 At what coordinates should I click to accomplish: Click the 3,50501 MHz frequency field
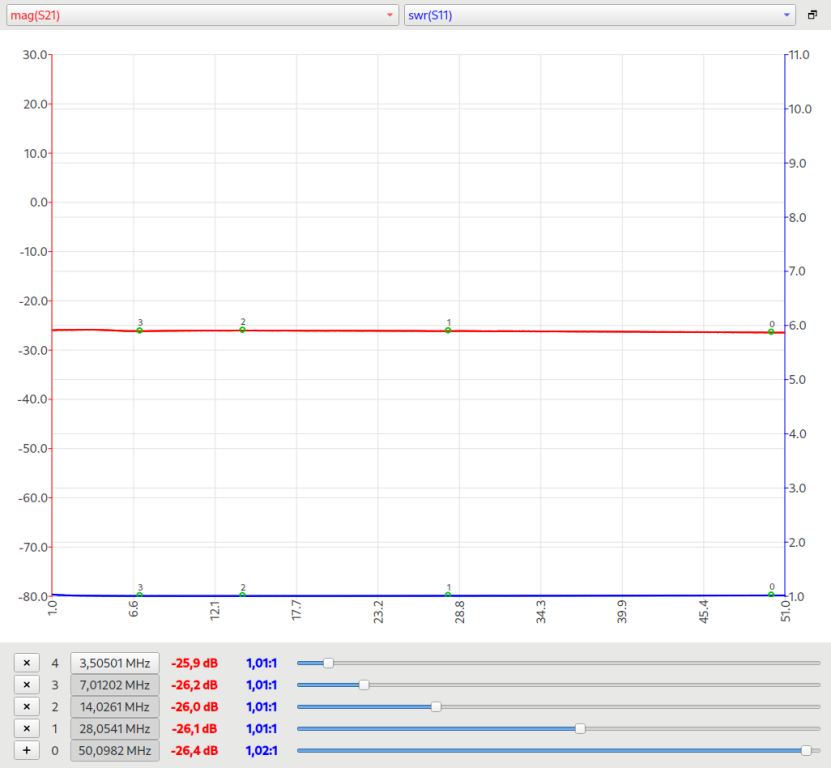tap(114, 663)
